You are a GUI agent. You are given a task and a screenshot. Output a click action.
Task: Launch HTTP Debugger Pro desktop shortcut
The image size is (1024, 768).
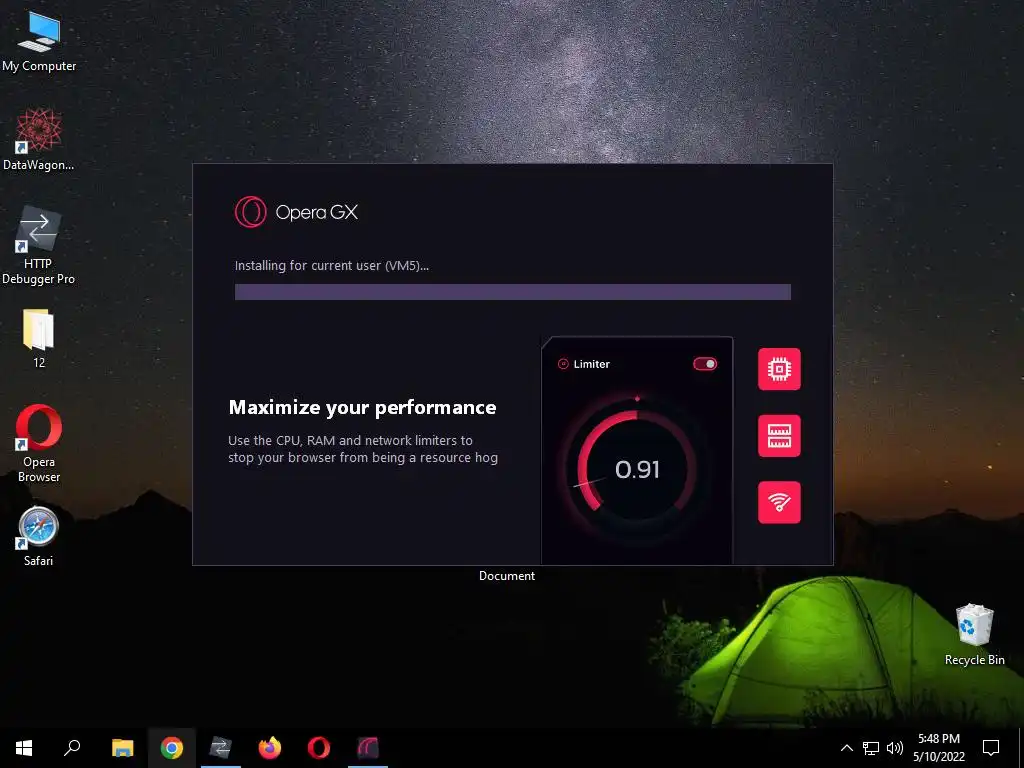pyautogui.click(x=38, y=245)
